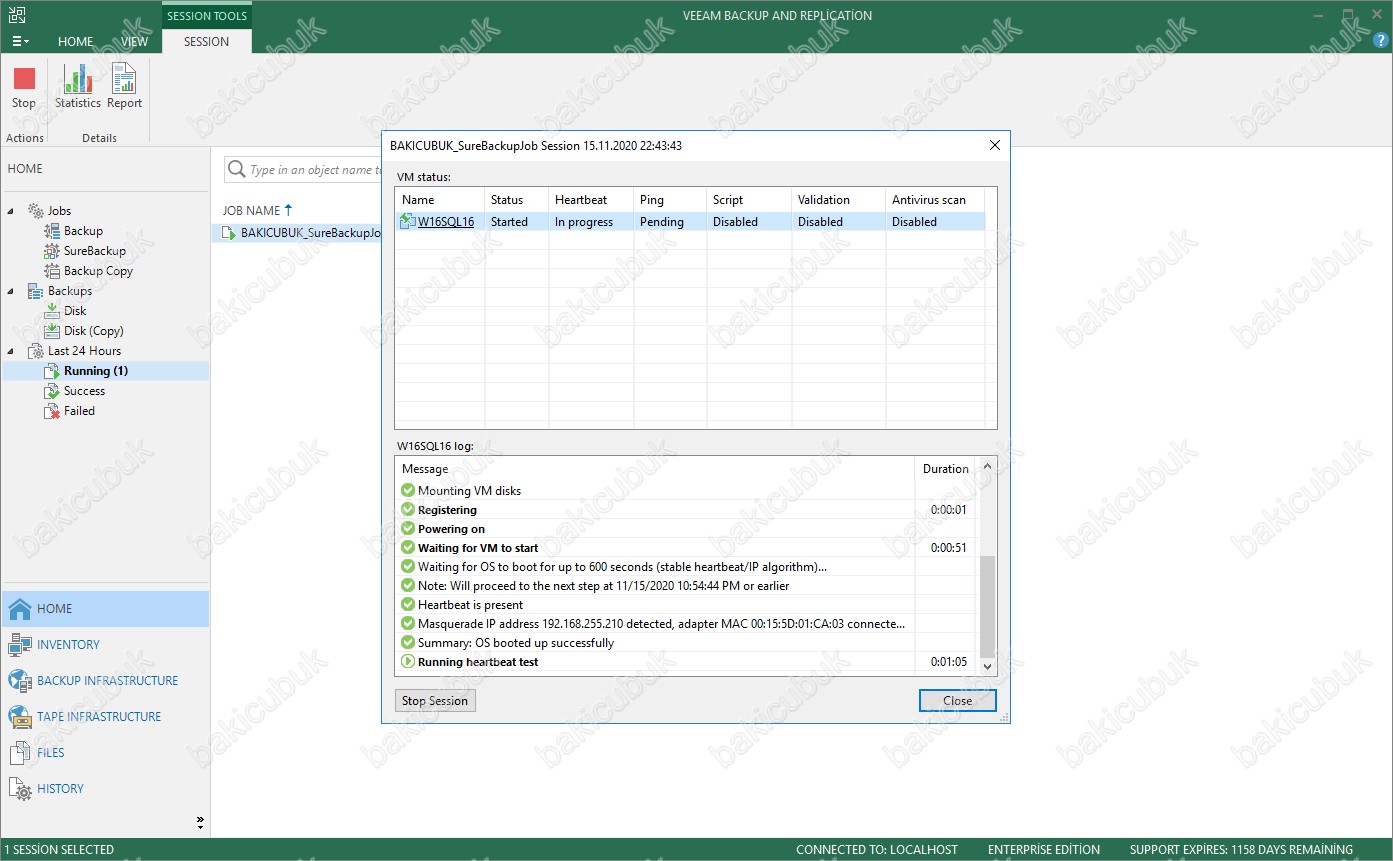Screen dimensions: 1393x861
Task: Select the Failed sessions node
Action: coord(79,411)
